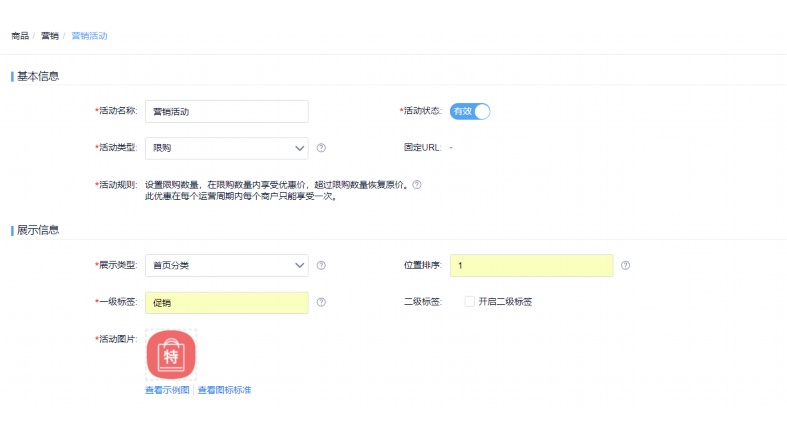
Task: Open help icon next to 展示类型 dropdown
Action: 321,265
